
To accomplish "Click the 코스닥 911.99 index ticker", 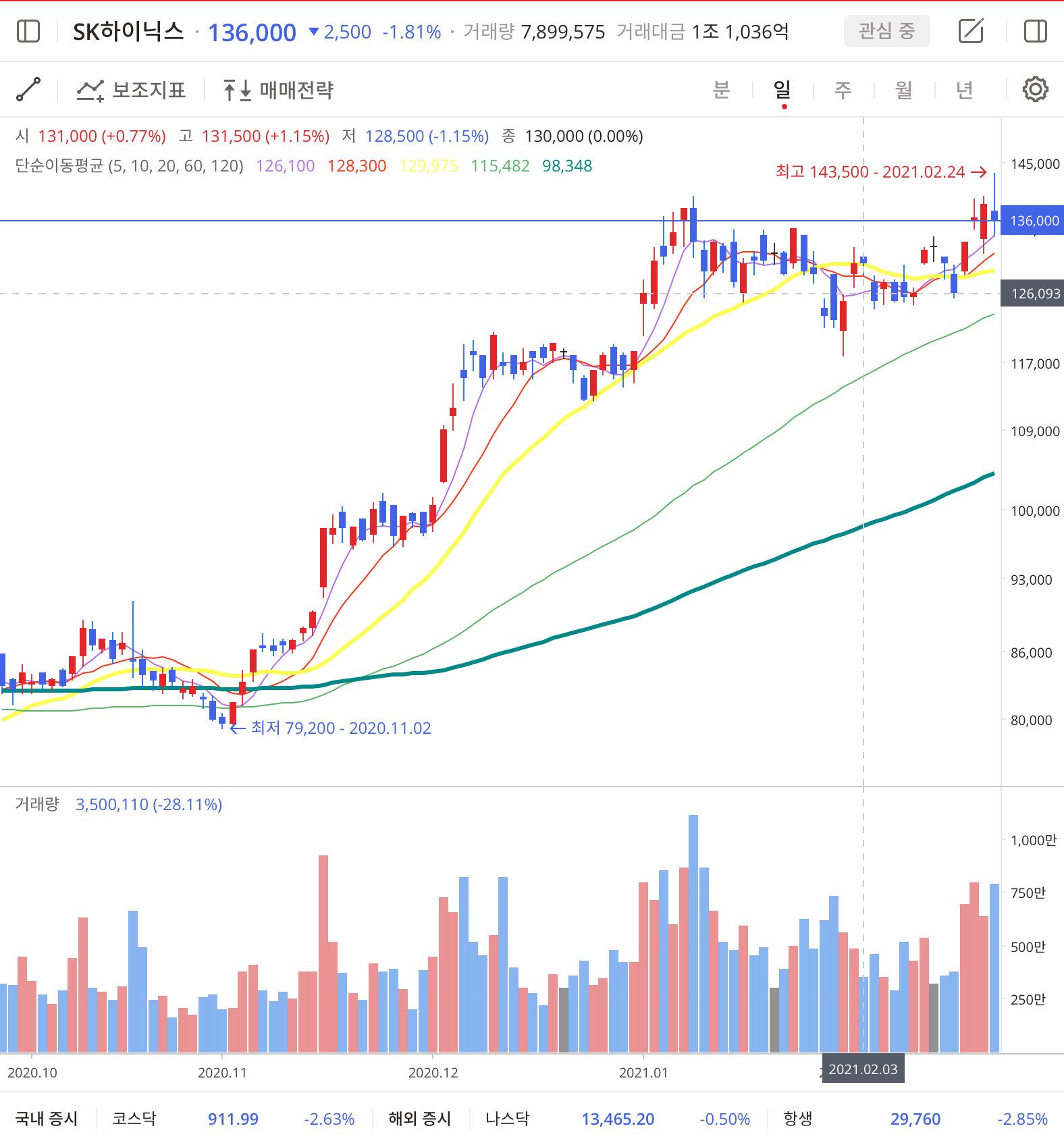I will coord(233,1119).
